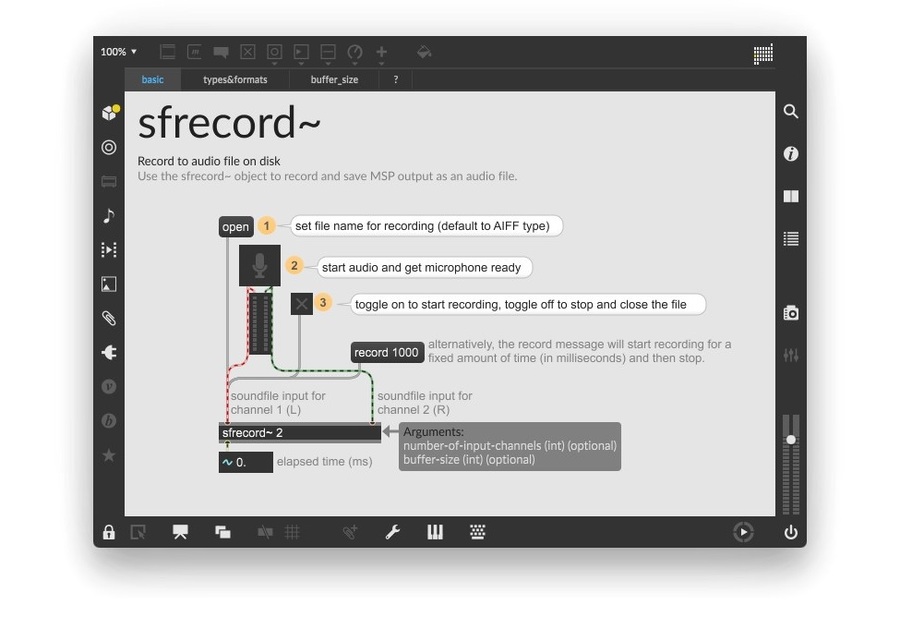Open the inspector info icon
The width and height of the screenshot is (900, 617).
click(x=791, y=154)
